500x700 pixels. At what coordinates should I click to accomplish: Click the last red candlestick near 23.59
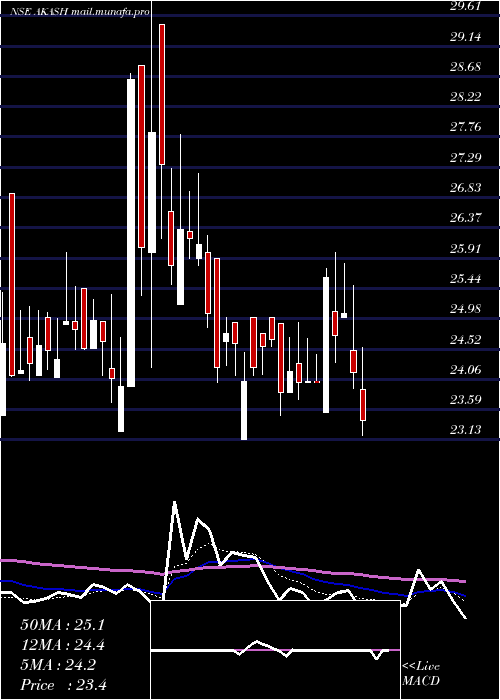pyautogui.click(x=363, y=404)
